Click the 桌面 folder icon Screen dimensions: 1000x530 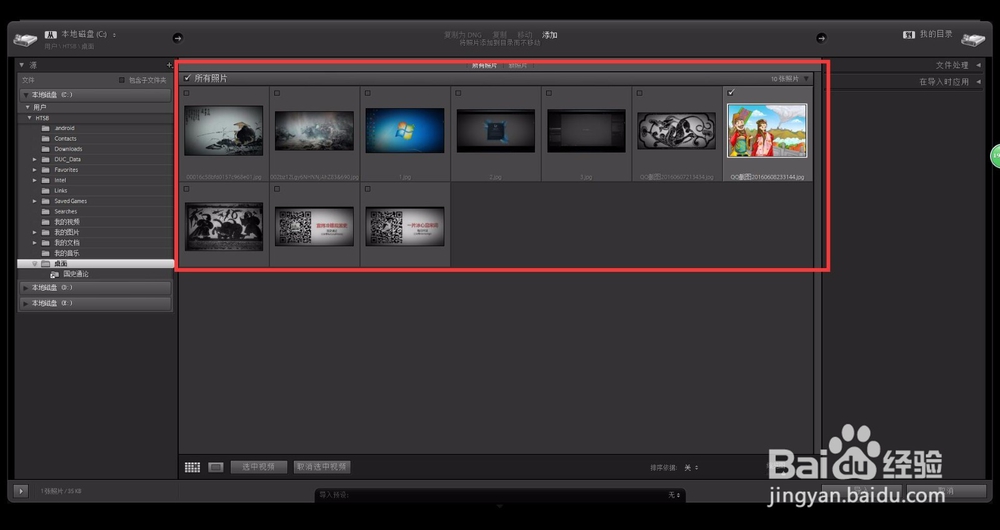(45, 263)
